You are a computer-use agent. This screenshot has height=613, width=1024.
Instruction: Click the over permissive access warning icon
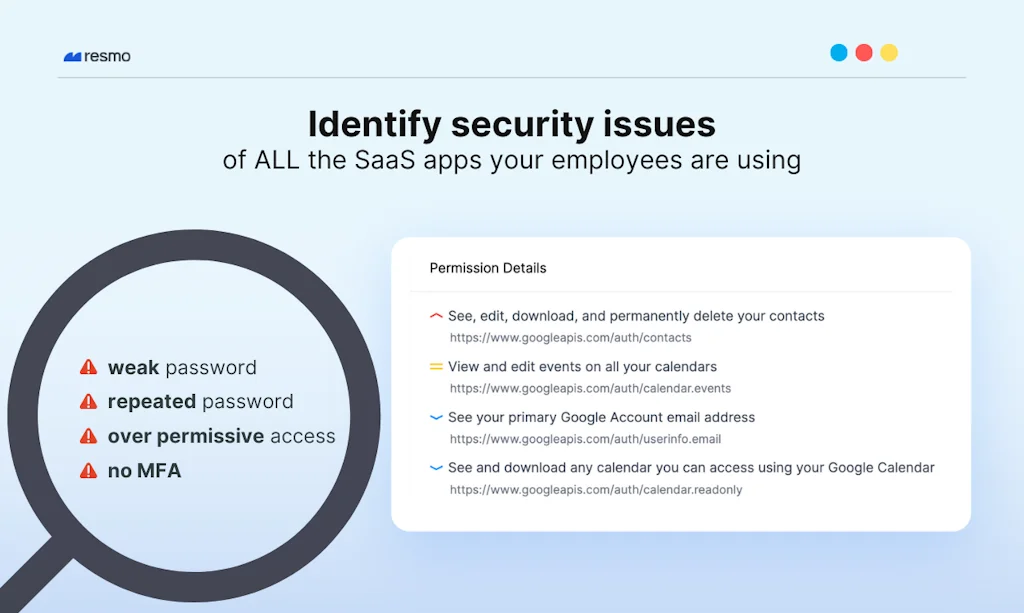pos(89,436)
